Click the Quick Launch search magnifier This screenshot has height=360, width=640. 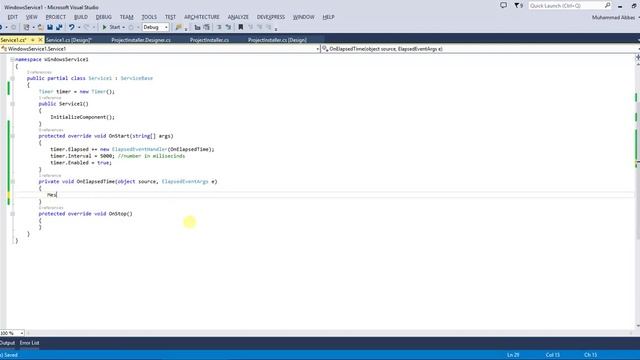coord(607,5)
